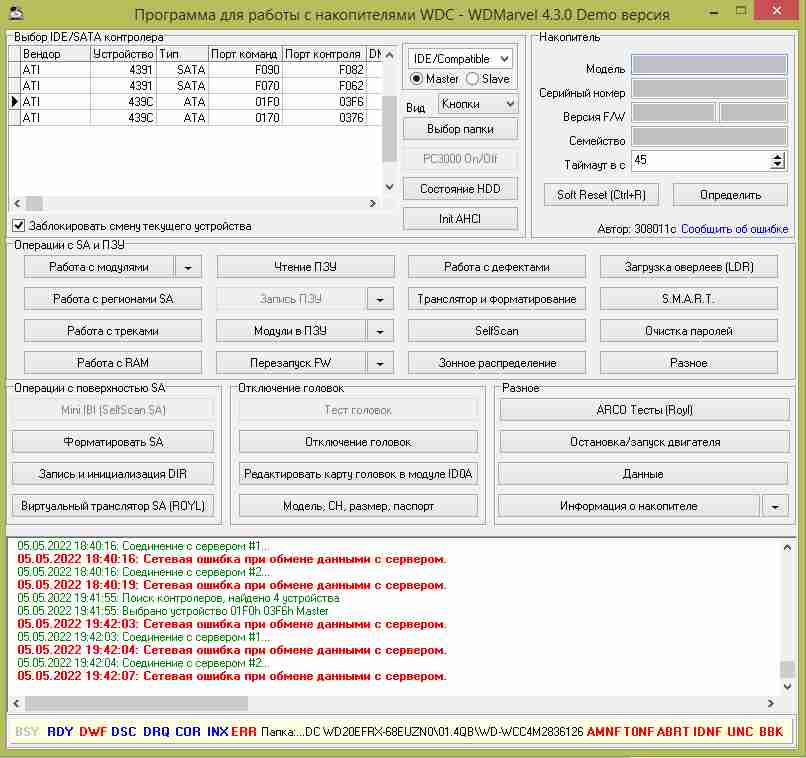The width and height of the screenshot is (806, 758).
Task: Click the Выбор папки button
Action: pyautogui.click(x=460, y=129)
